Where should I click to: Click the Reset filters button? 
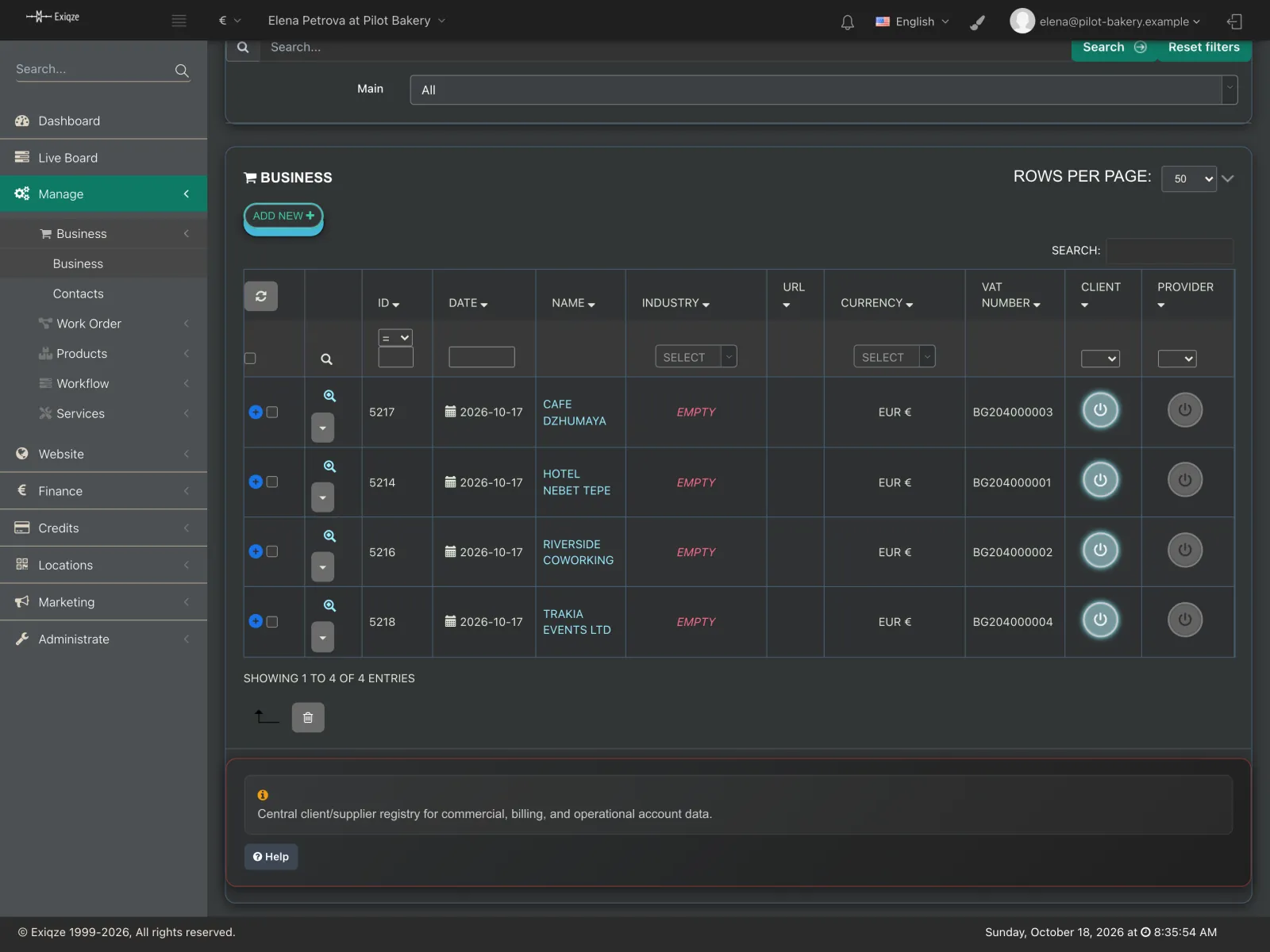tap(1203, 48)
